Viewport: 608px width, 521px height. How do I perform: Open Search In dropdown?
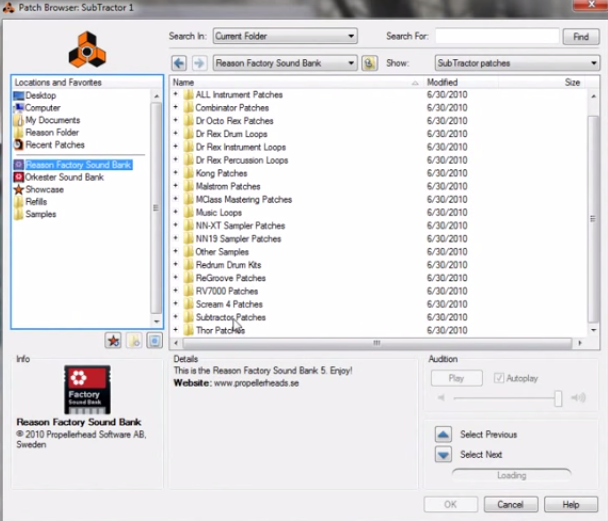click(x=285, y=36)
